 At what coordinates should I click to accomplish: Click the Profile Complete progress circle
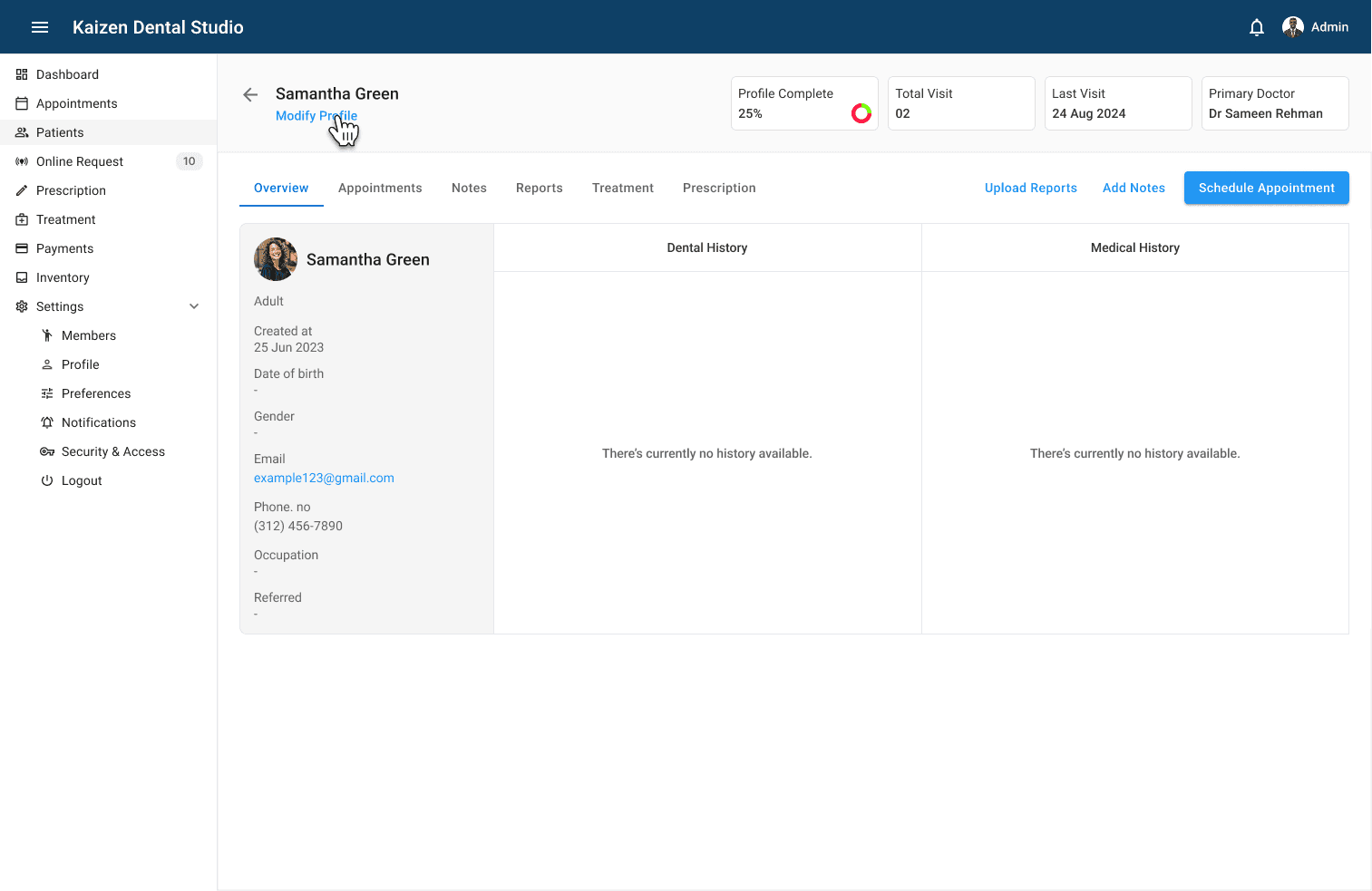(x=860, y=112)
